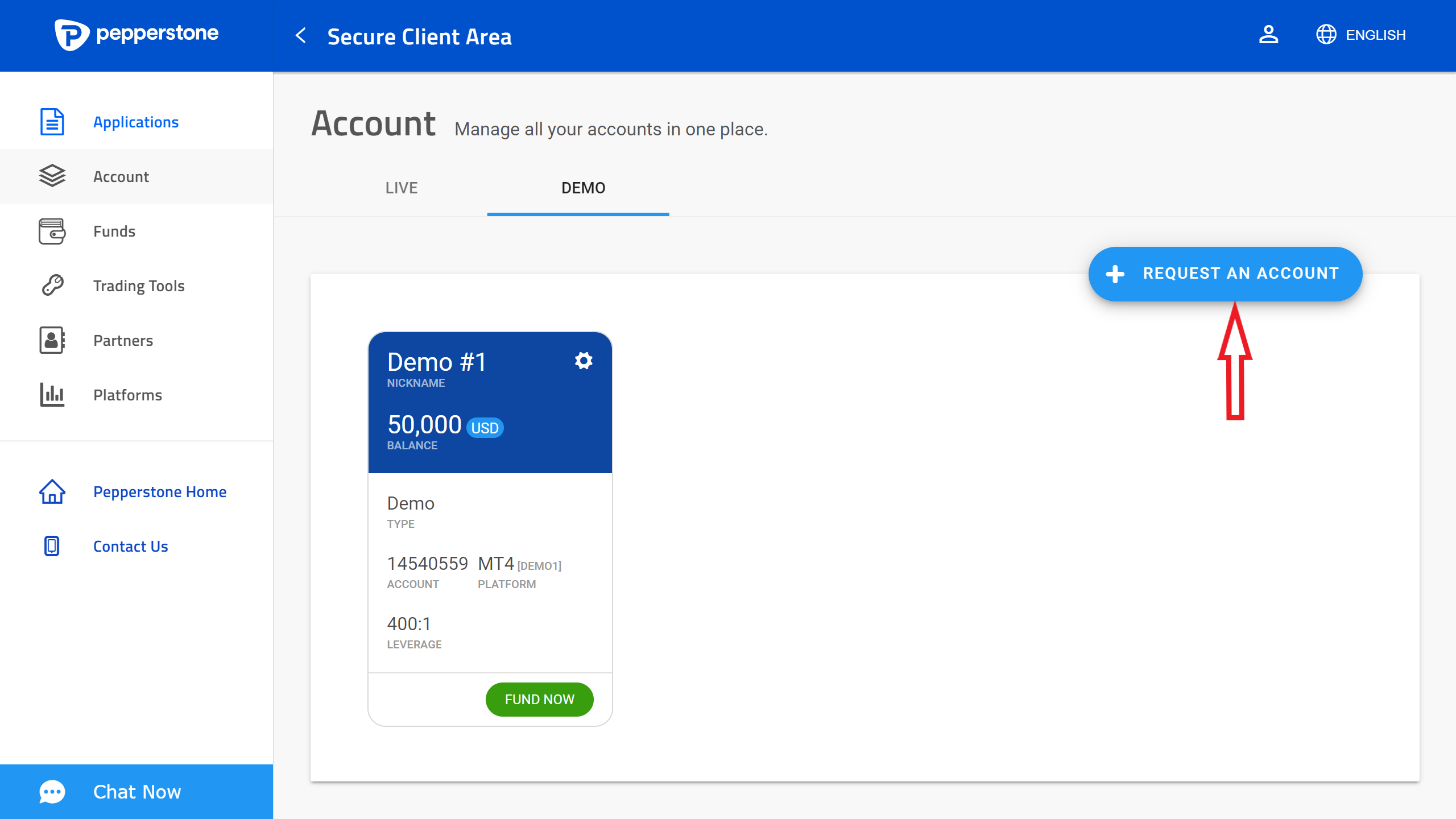Click the Account layers icon in the sidebar

click(52, 176)
